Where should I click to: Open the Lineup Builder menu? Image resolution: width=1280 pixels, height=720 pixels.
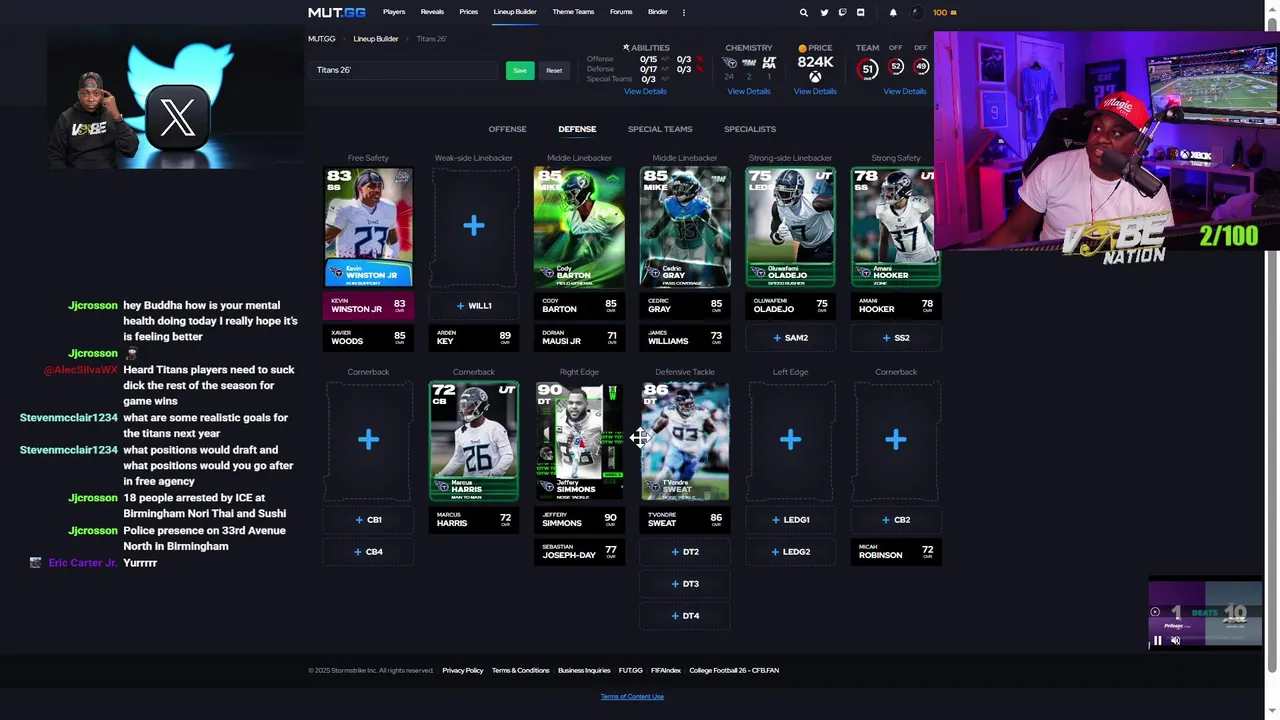[x=515, y=12]
